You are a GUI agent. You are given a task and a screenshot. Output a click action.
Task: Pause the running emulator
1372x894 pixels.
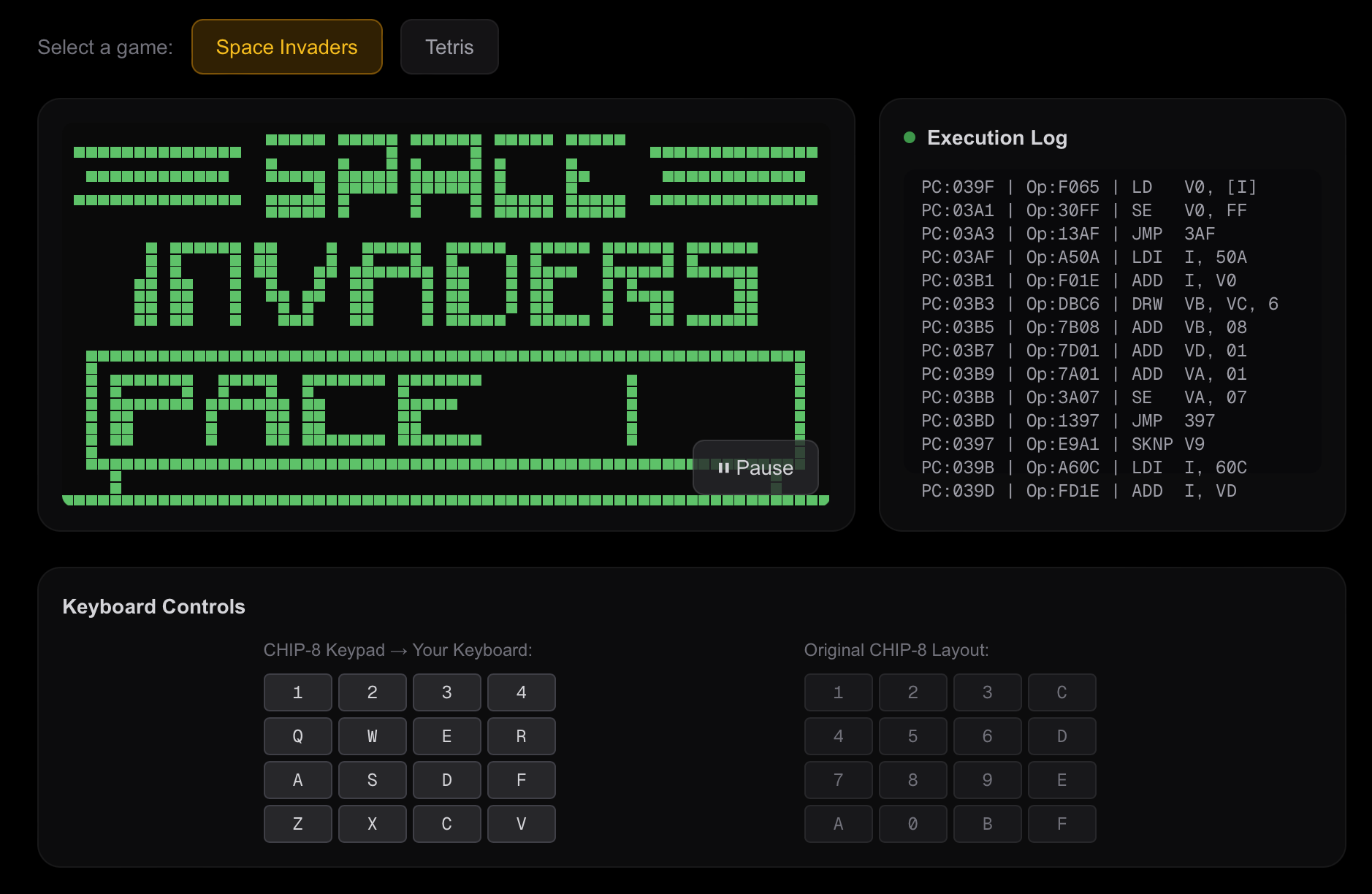point(755,467)
